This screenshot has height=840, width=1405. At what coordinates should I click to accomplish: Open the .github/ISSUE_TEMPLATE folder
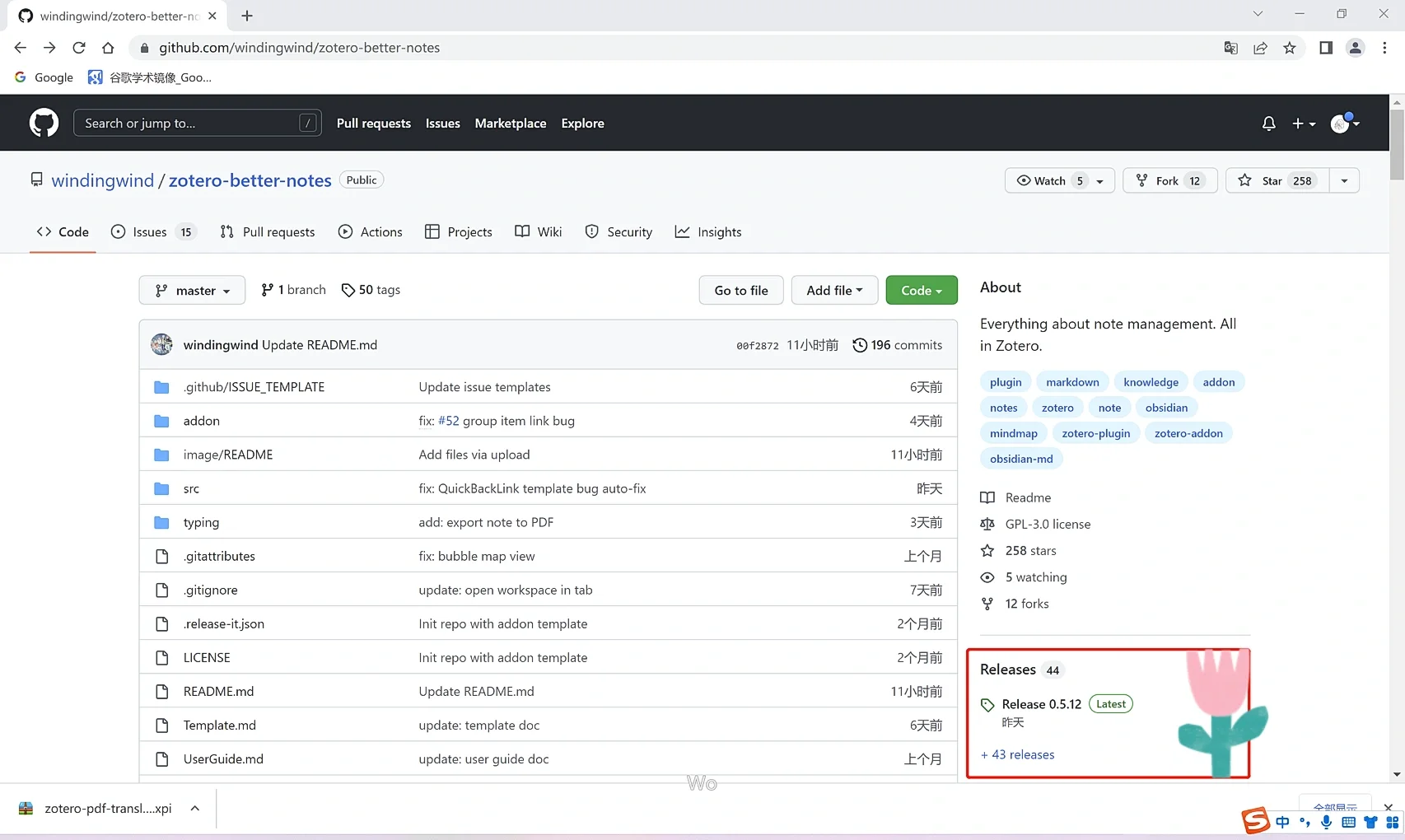click(x=254, y=387)
